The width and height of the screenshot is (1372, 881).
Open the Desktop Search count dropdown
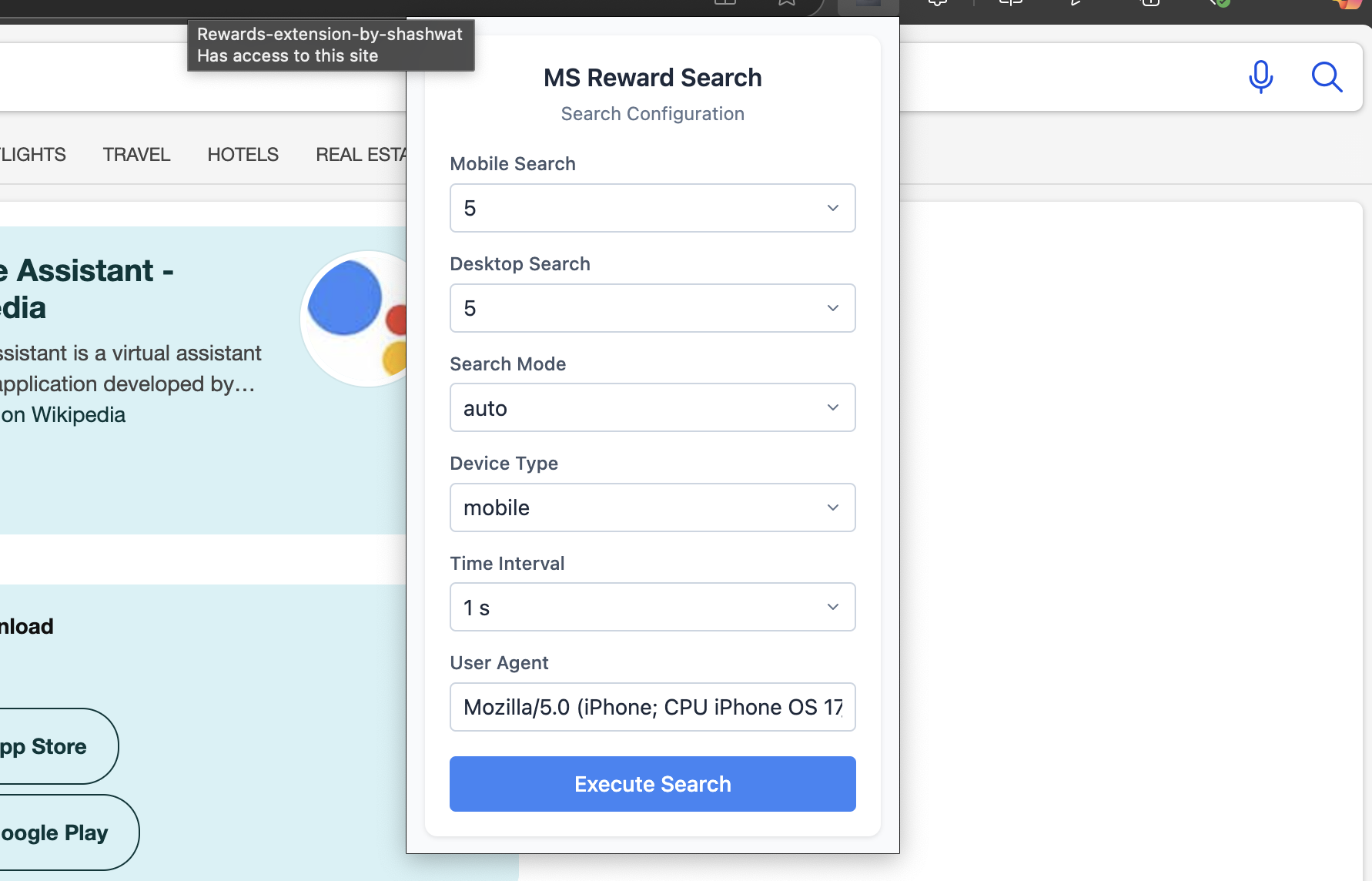[x=652, y=308]
